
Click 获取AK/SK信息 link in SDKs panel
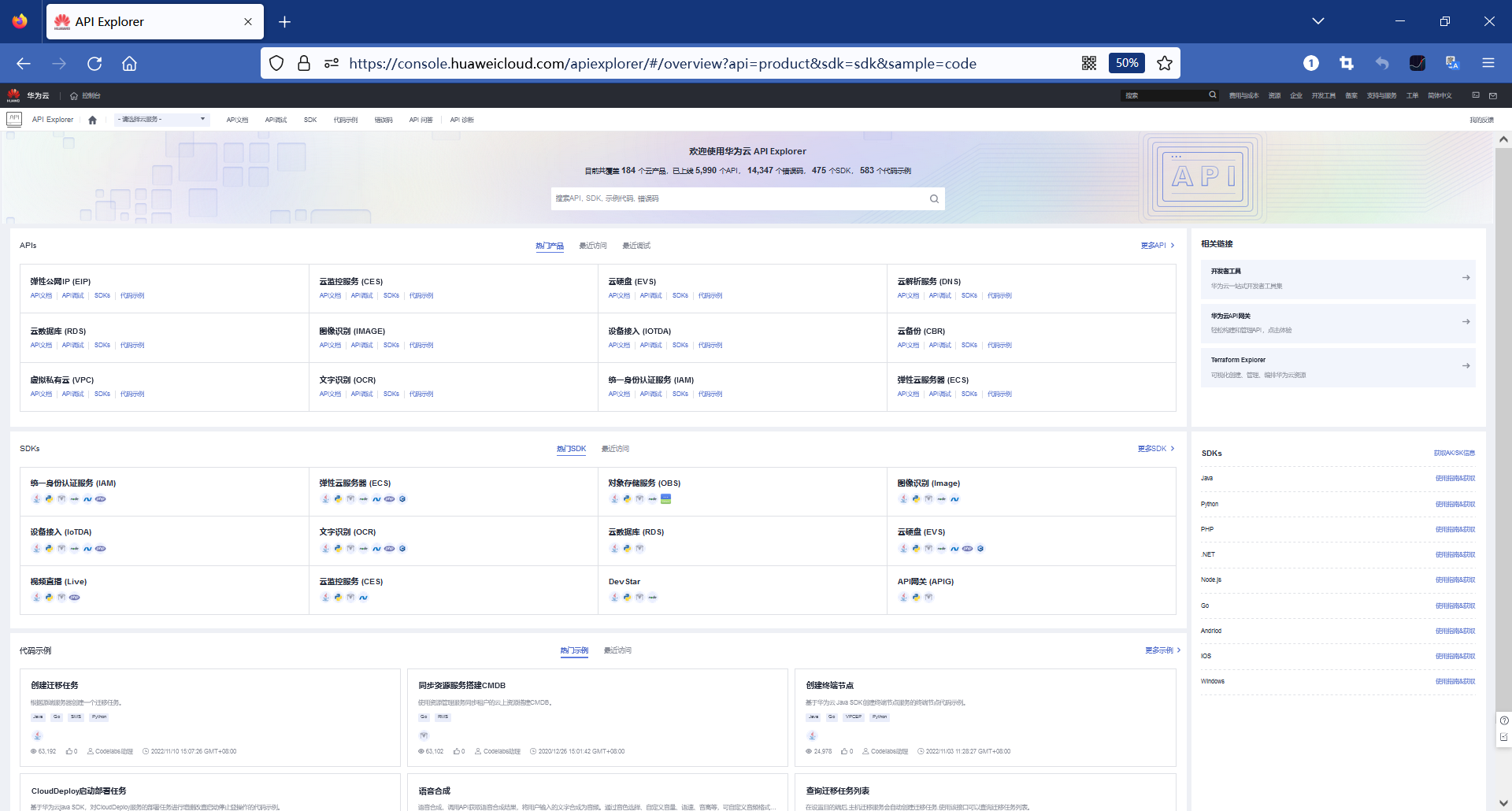(1455, 454)
